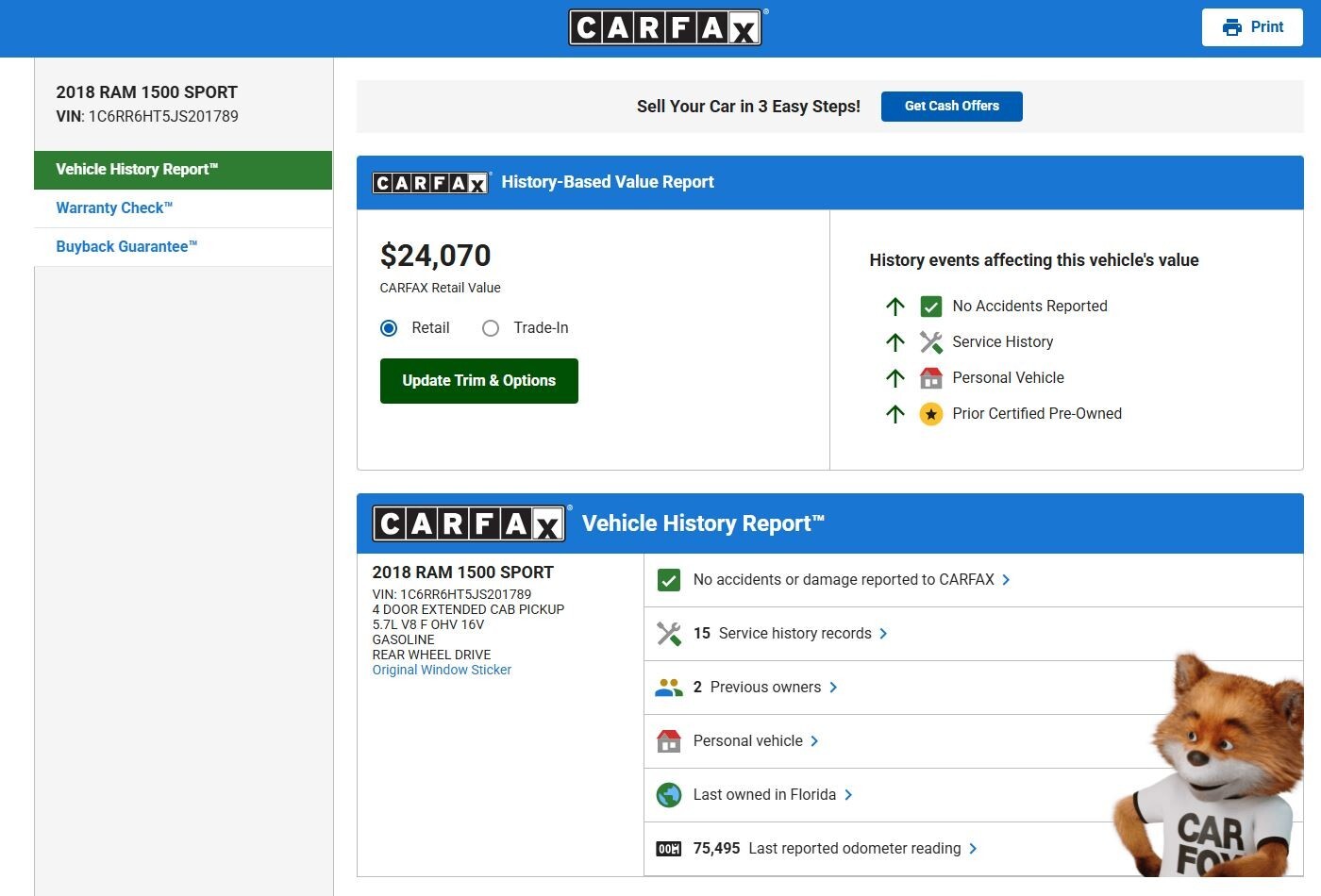The height and width of the screenshot is (896, 1321).
Task: Click the gold star Prior Certified Pre-Owned icon
Action: (931, 414)
